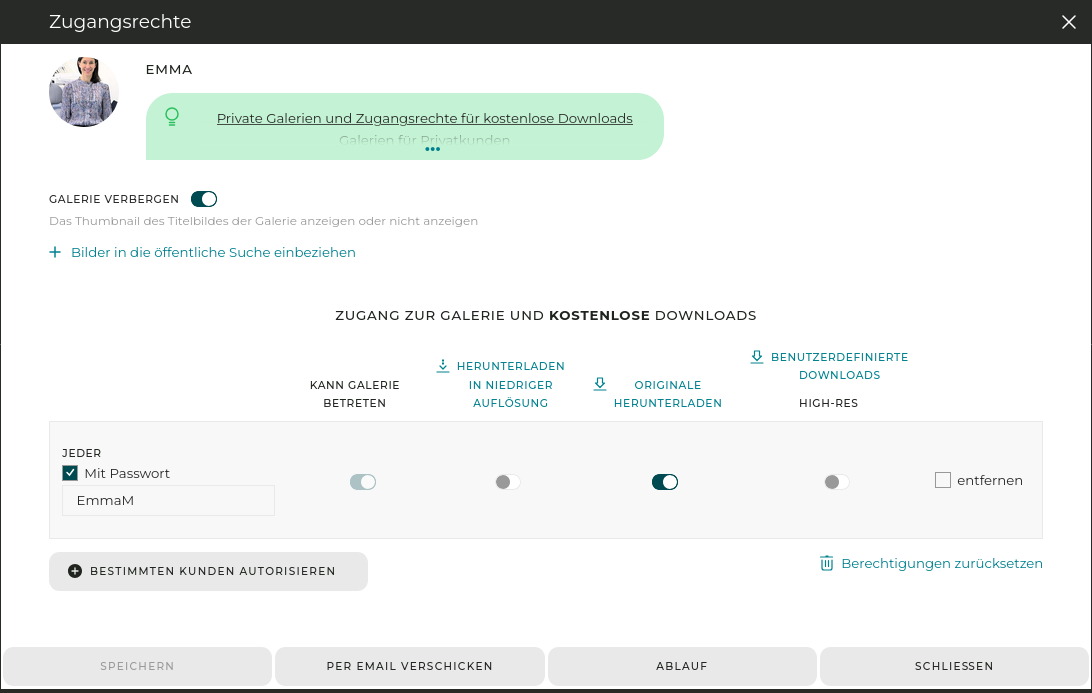Click the lightbulb tip icon

tap(172, 116)
